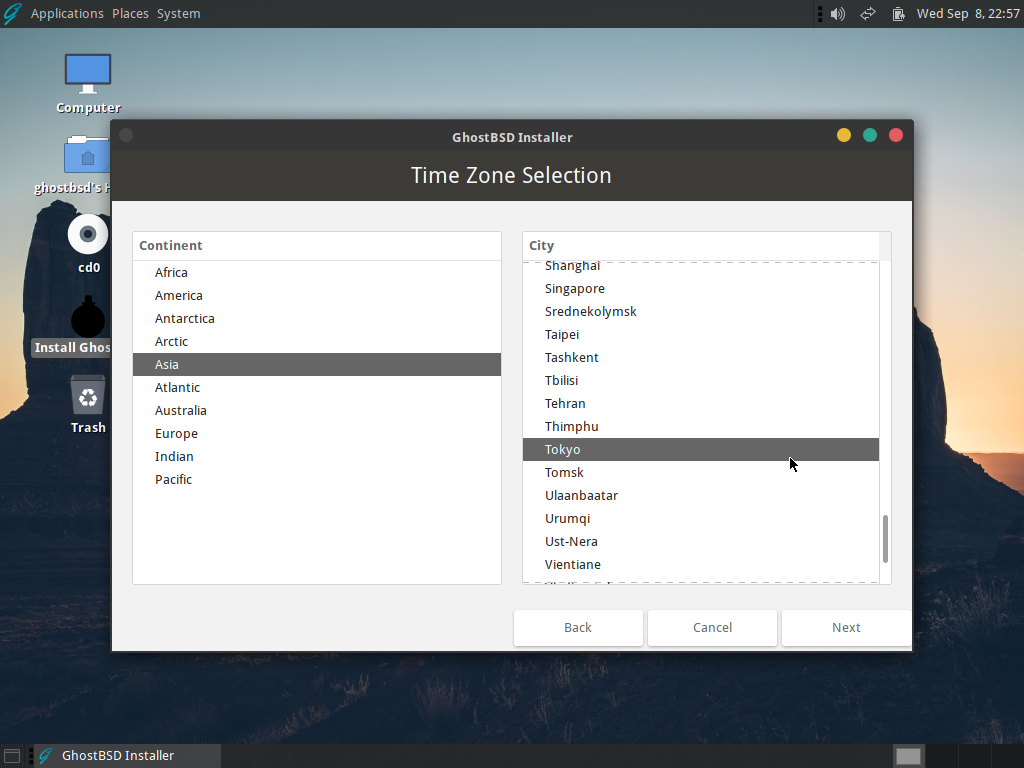
Task: Open the Places menu
Action: (130, 14)
